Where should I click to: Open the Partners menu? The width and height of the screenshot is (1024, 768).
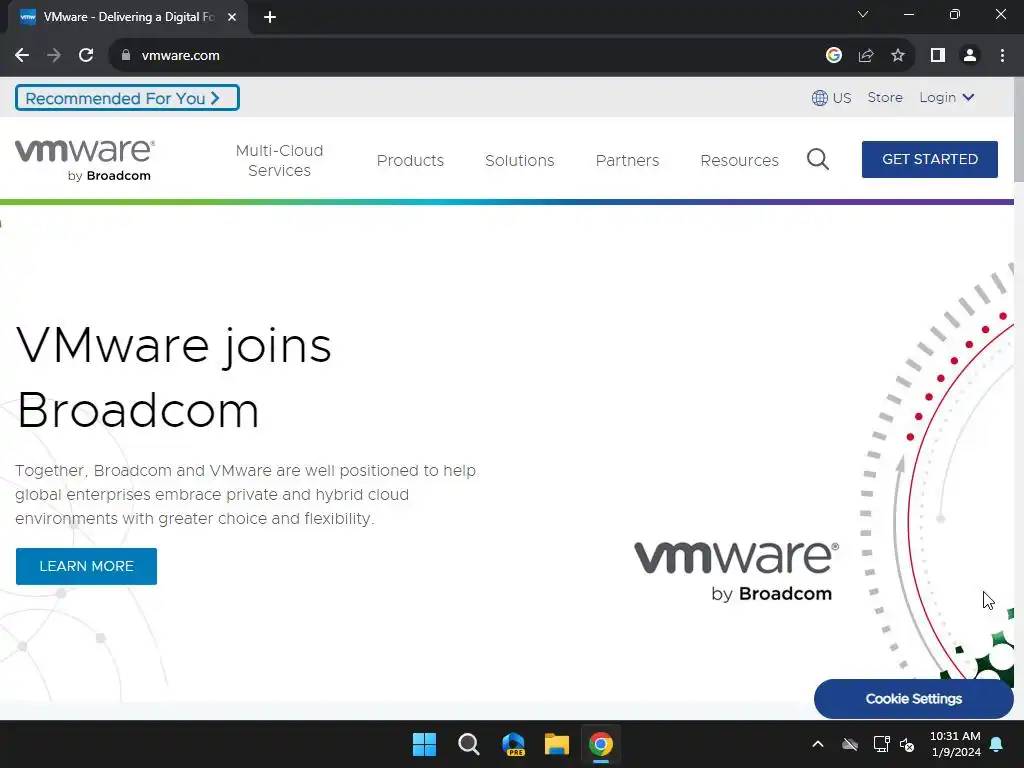pyautogui.click(x=628, y=161)
